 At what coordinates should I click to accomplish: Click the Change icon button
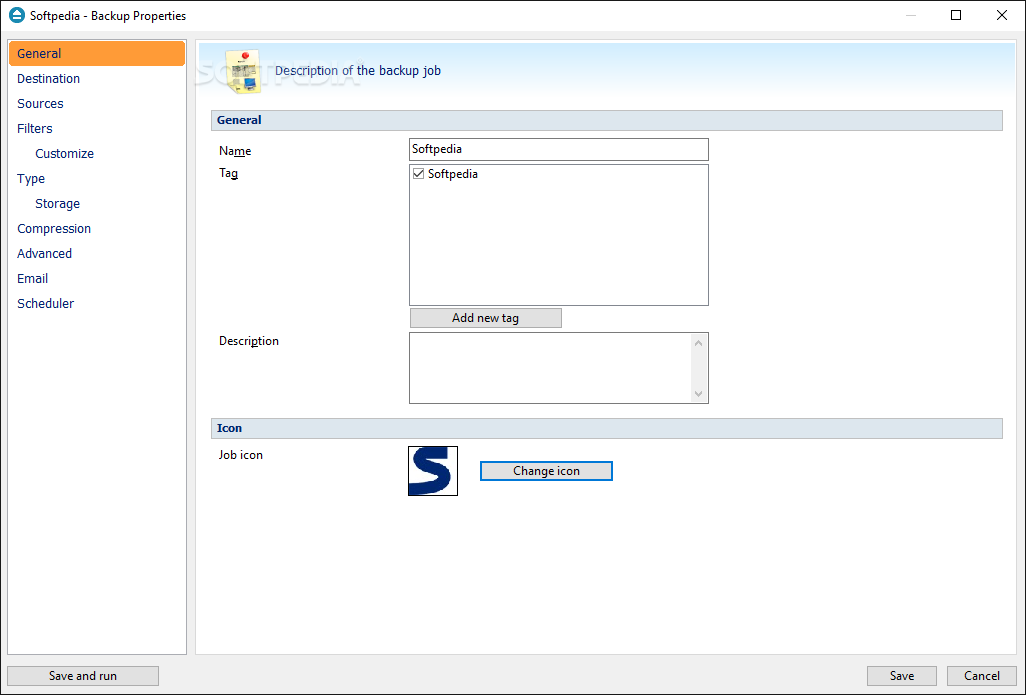[546, 471]
